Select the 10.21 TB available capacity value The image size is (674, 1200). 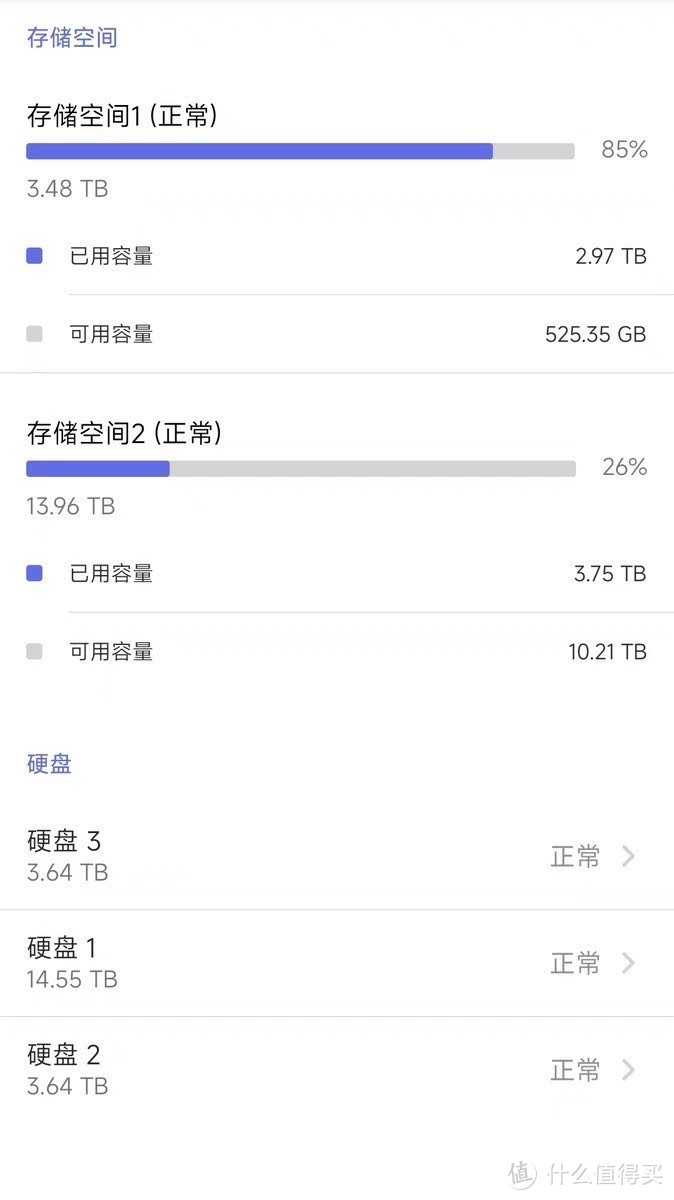pos(608,651)
